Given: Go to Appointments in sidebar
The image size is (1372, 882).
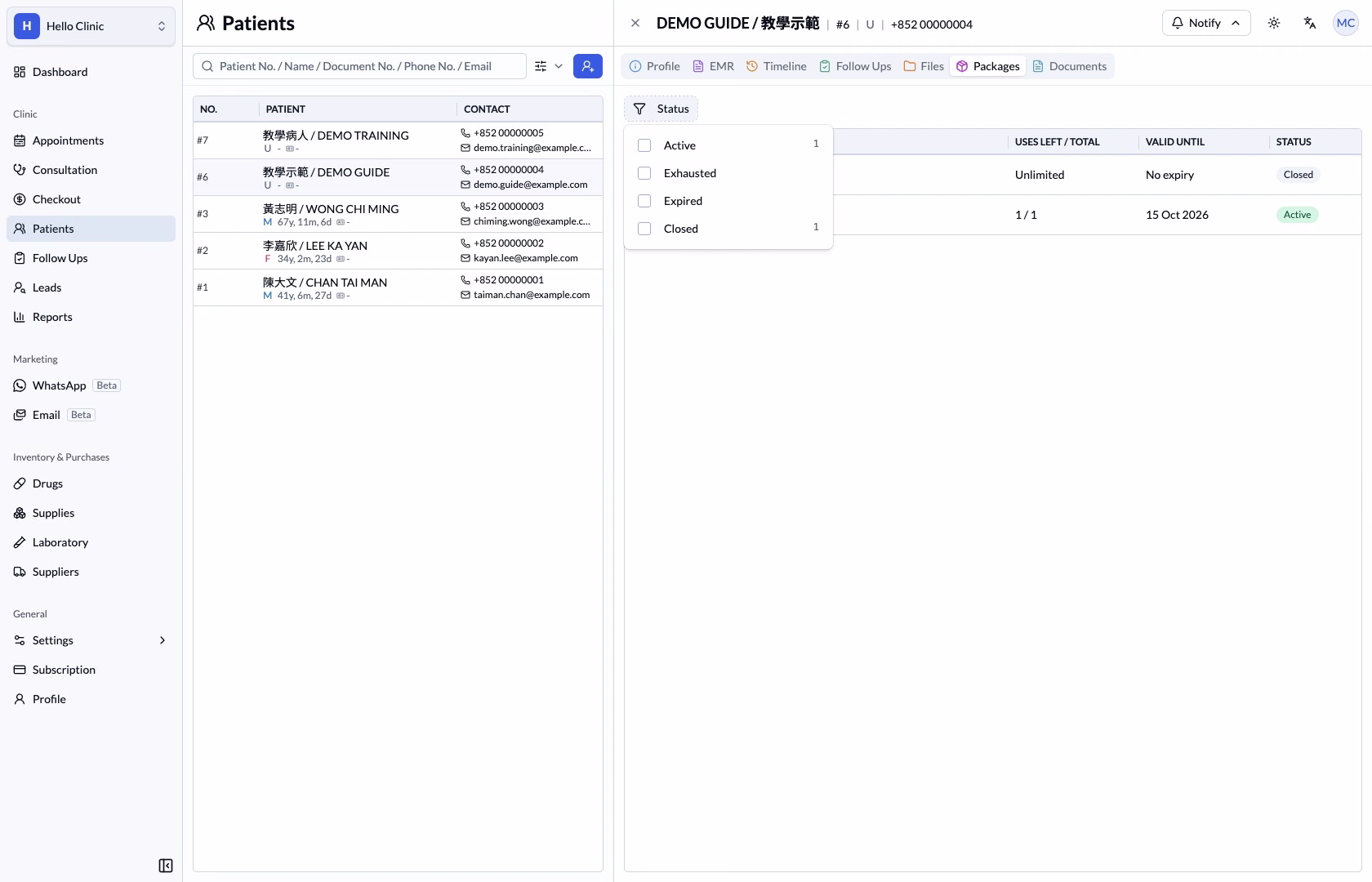Looking at the screenshot, I should pyautogui.click(x=91, y=140).
